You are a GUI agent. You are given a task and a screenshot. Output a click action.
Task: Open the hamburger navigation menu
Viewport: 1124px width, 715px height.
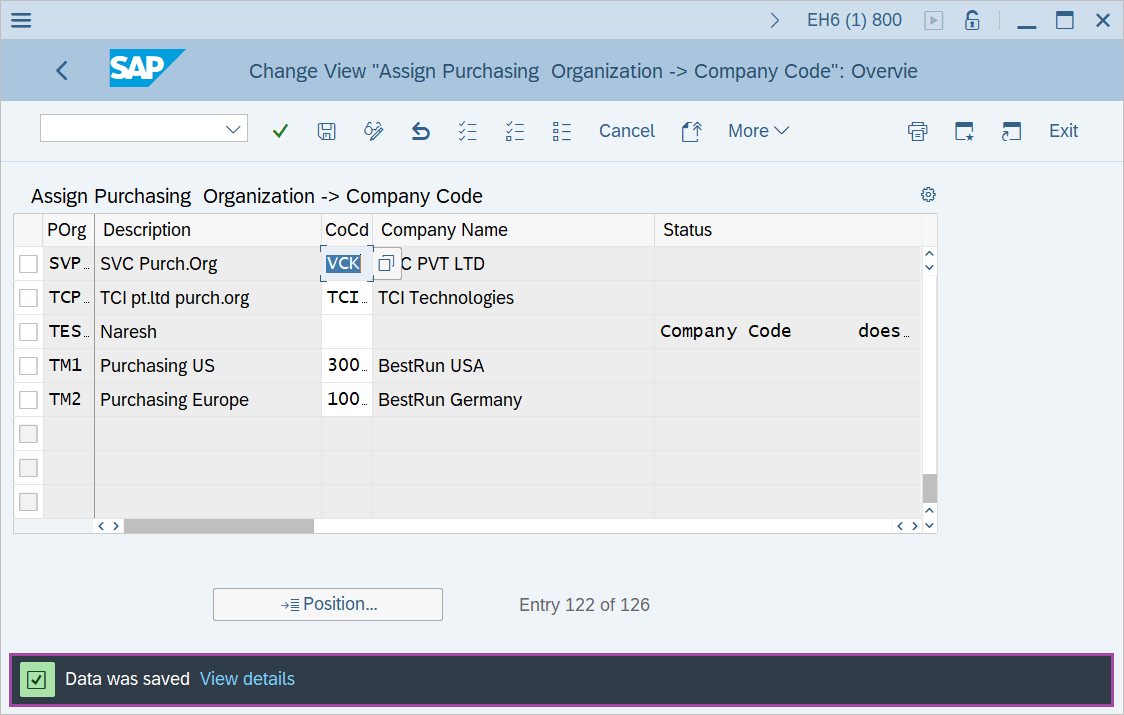tap(20, 19)
